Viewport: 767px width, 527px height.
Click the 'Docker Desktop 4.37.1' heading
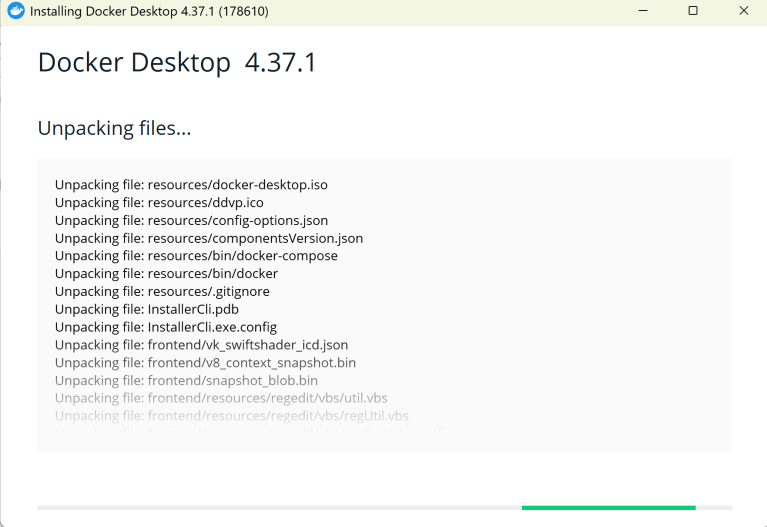click(177, 63)
